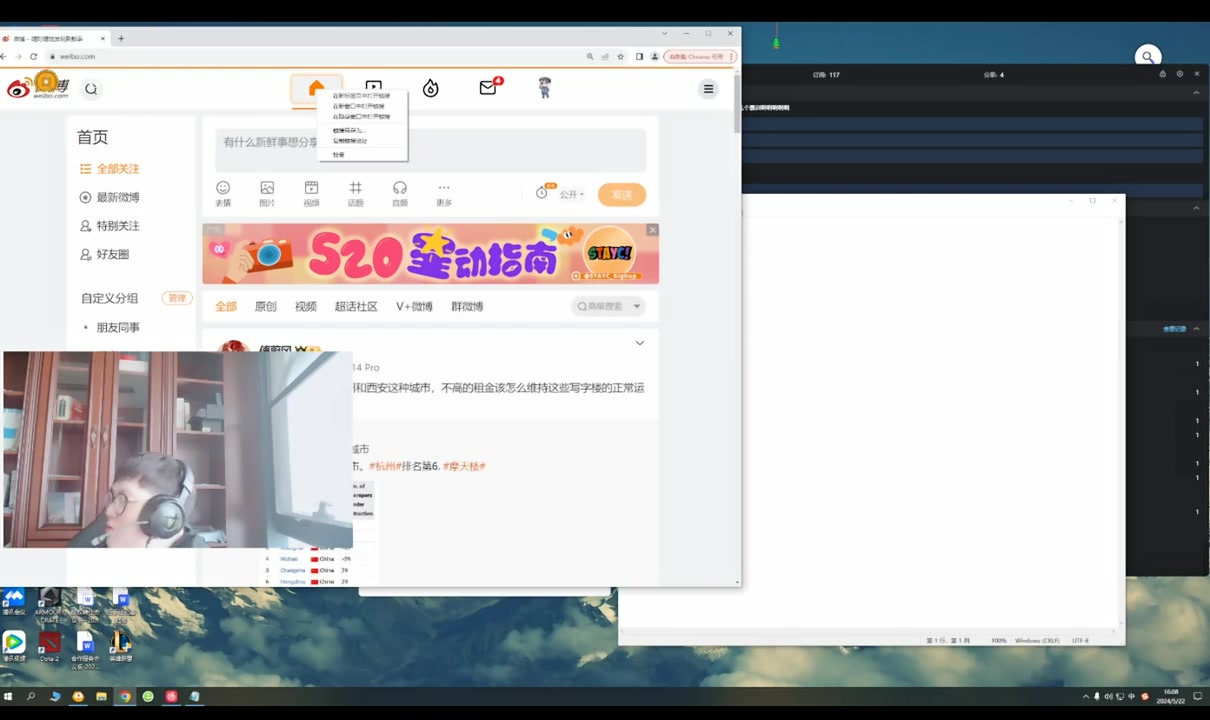Screen dimensions: 1210x720
Task: Open Dota 2 desktop shortcut
Action: coord(49,644)
